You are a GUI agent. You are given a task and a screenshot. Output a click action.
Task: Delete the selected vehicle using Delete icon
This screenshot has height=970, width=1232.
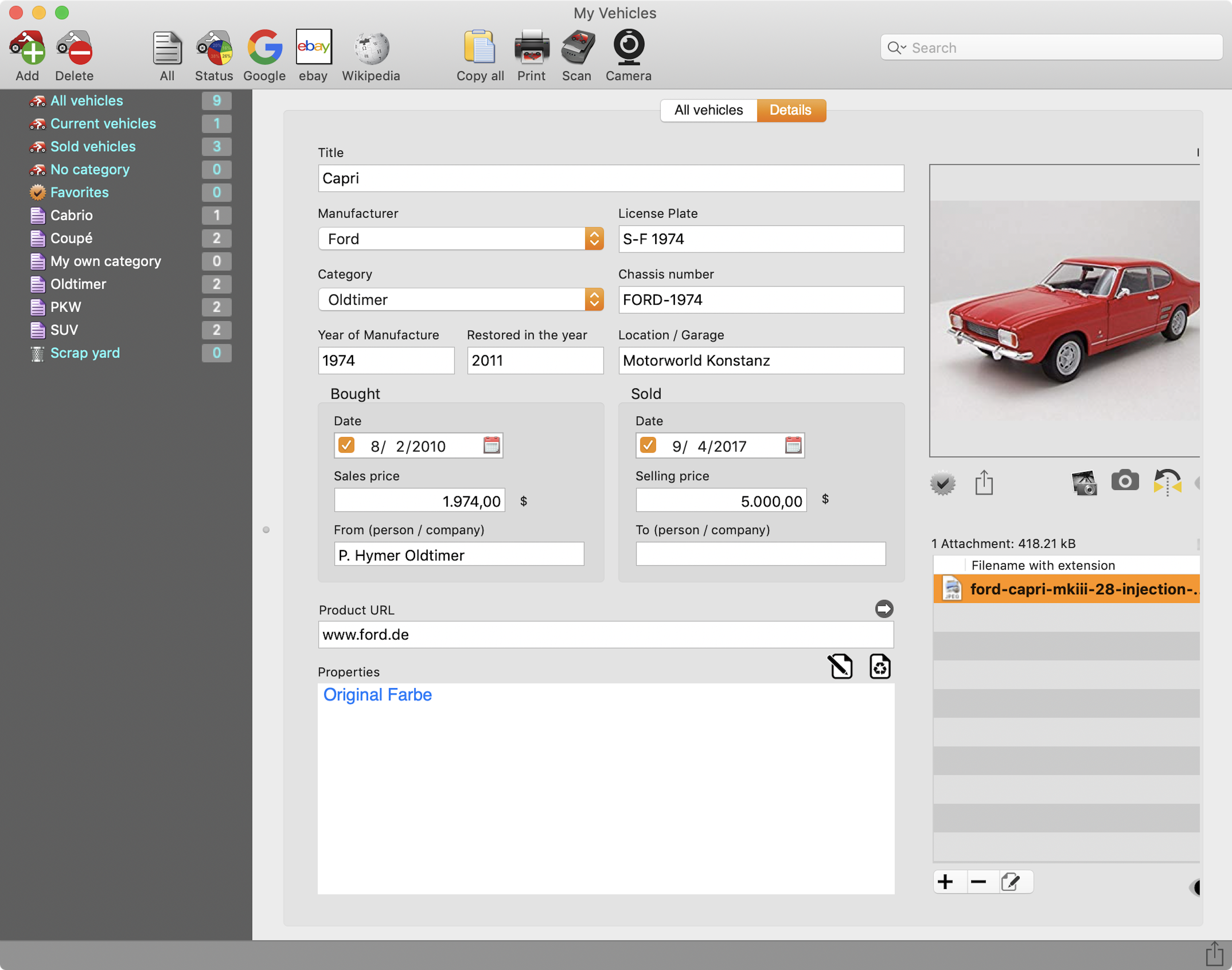(75, 47)
